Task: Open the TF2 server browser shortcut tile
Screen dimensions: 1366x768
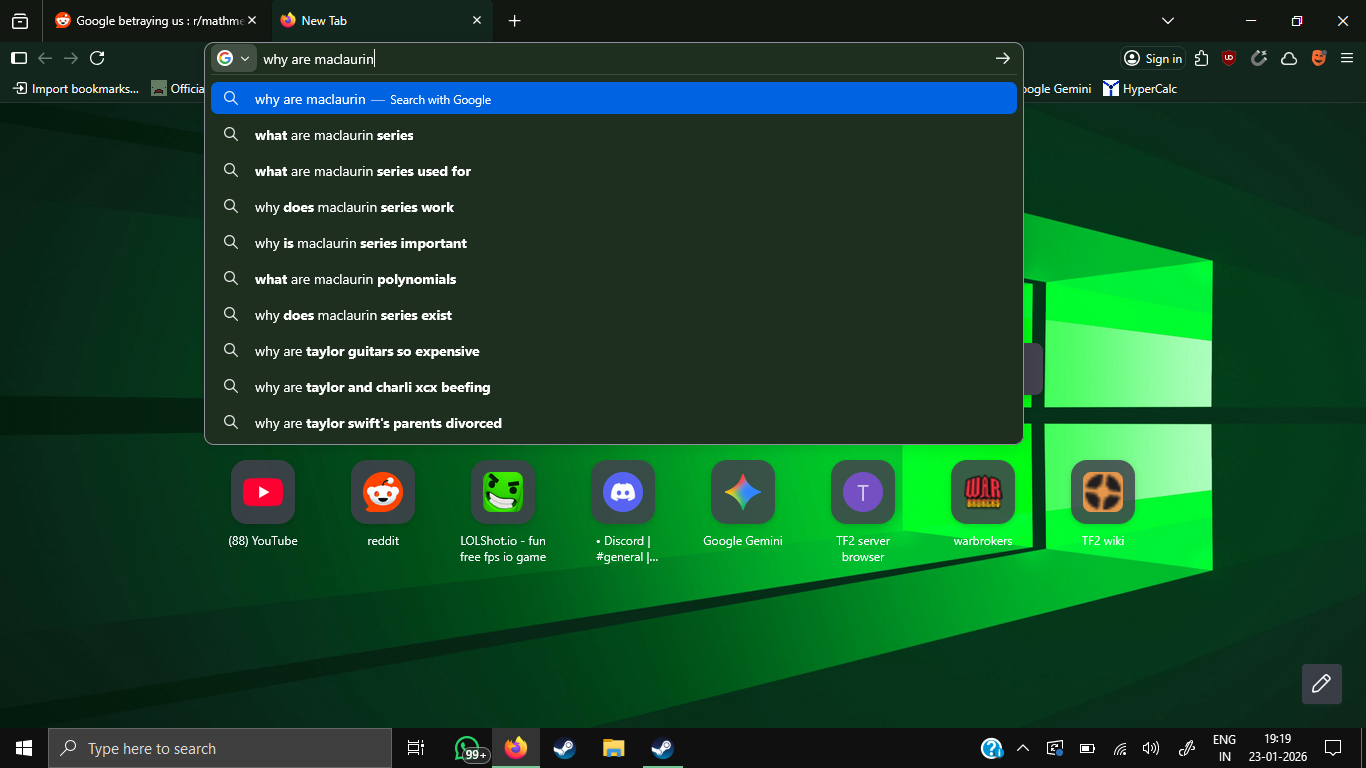Action: [x=863, y=492]
